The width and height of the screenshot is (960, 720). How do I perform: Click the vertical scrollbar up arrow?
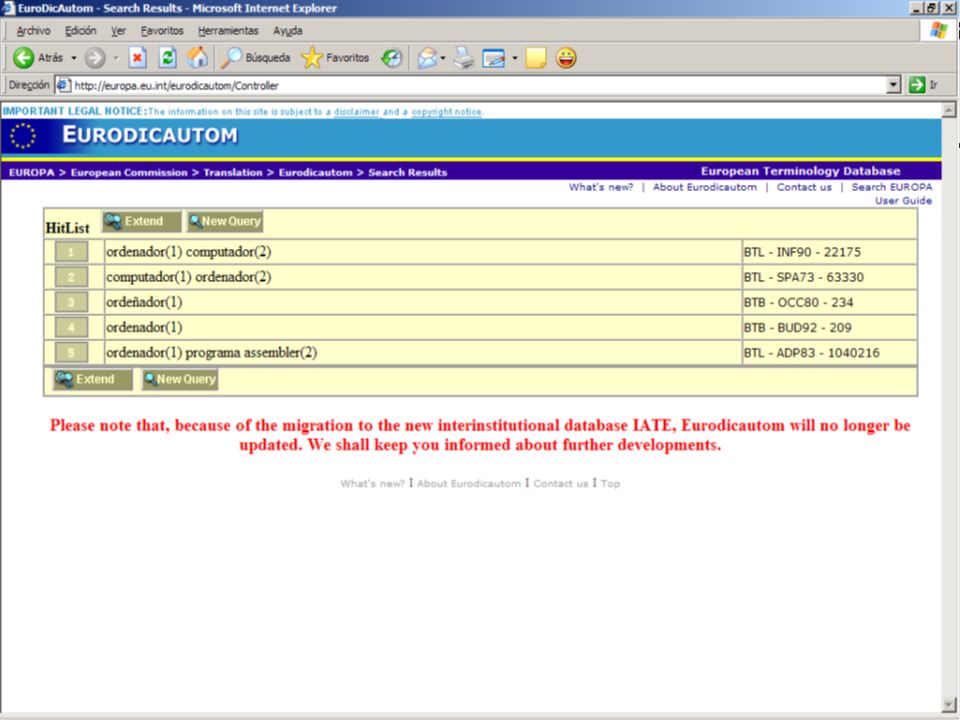click(949, 110)
